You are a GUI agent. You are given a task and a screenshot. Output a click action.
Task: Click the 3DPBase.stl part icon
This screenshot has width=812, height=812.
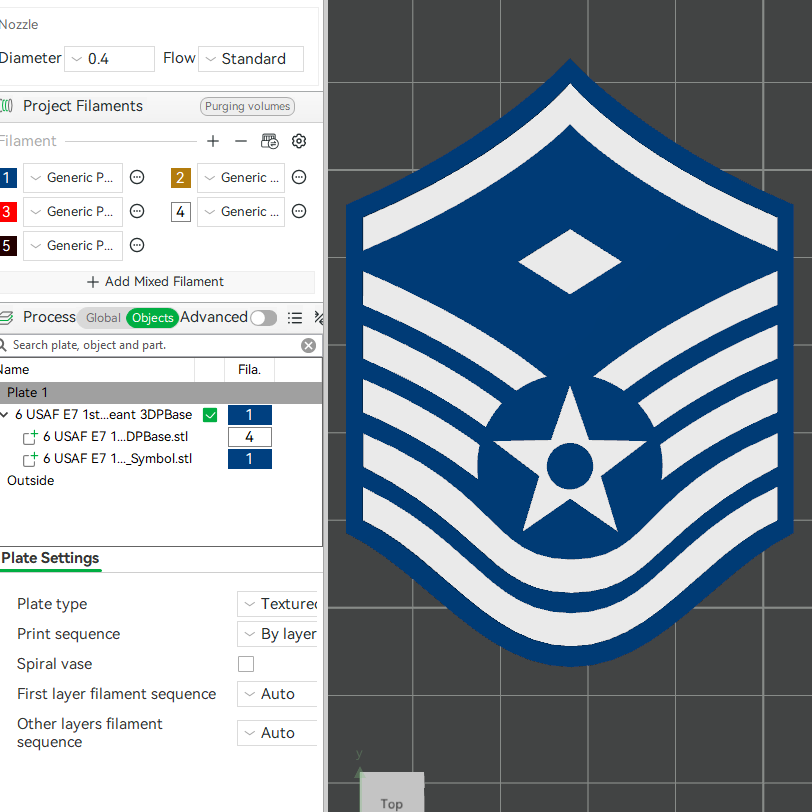pyautogui.click(x=30, y=437)
